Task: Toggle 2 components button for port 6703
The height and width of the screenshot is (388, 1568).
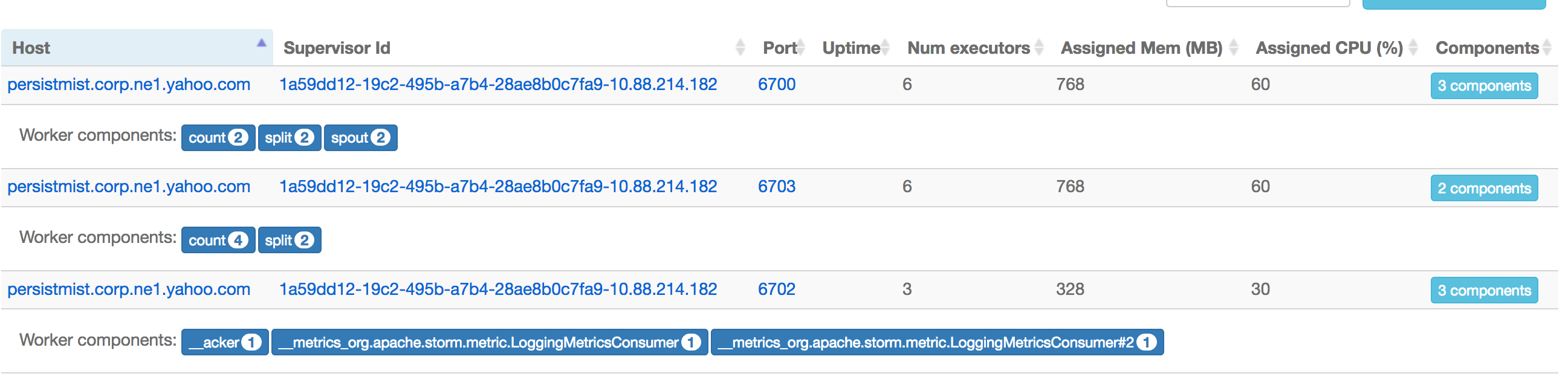Action: click(1484, 189)
